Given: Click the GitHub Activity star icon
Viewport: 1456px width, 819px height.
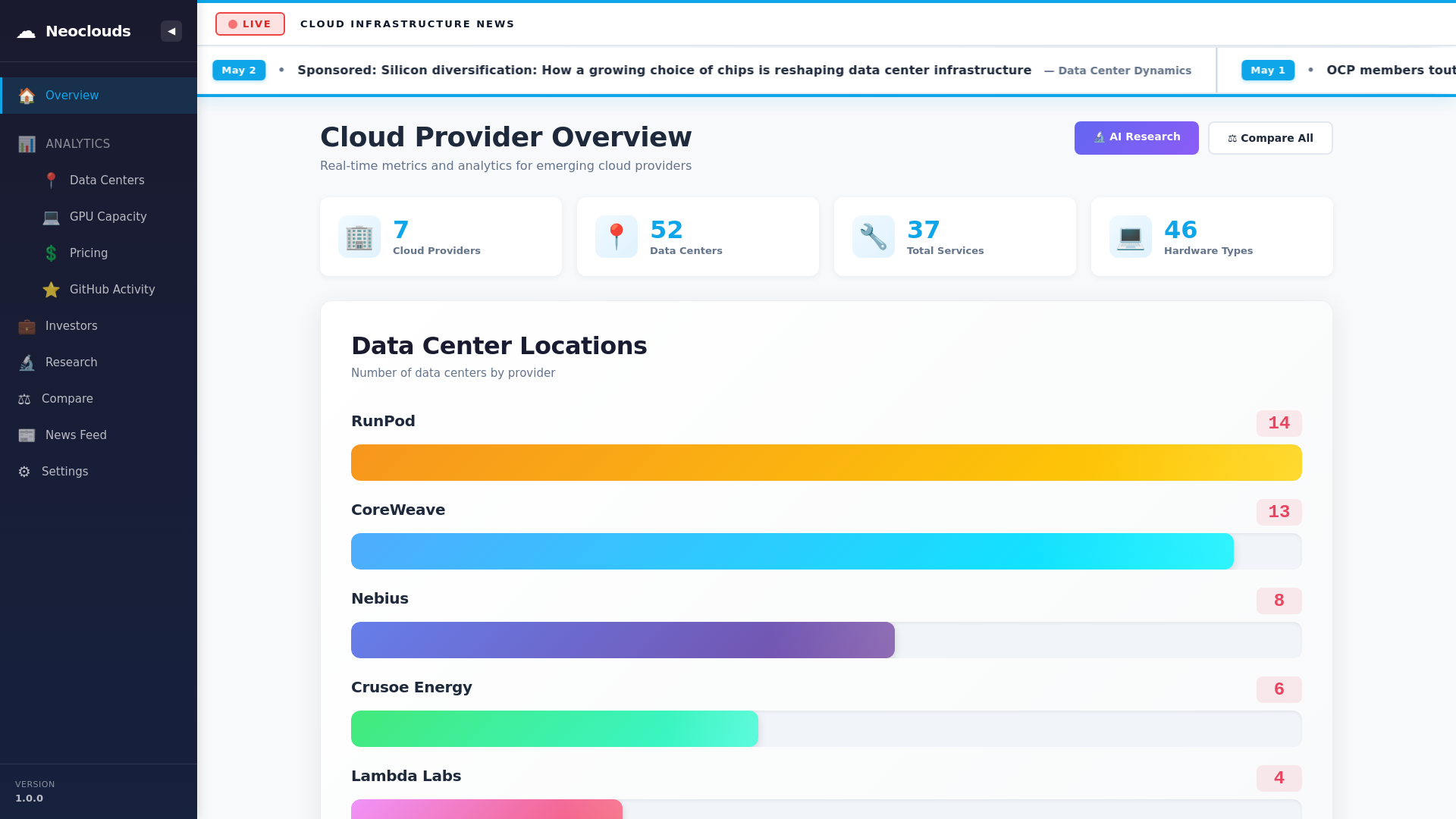Looking at the screenshot, I should (x=51, y=290).
